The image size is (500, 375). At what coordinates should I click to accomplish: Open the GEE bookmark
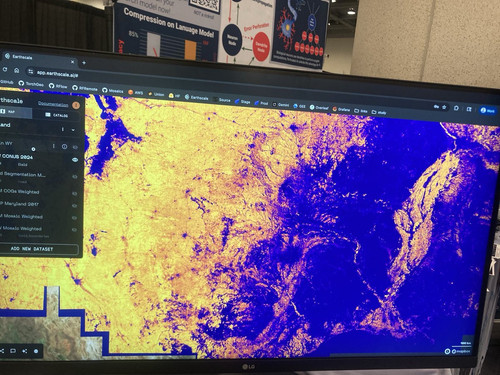click(x=299, y=106)
